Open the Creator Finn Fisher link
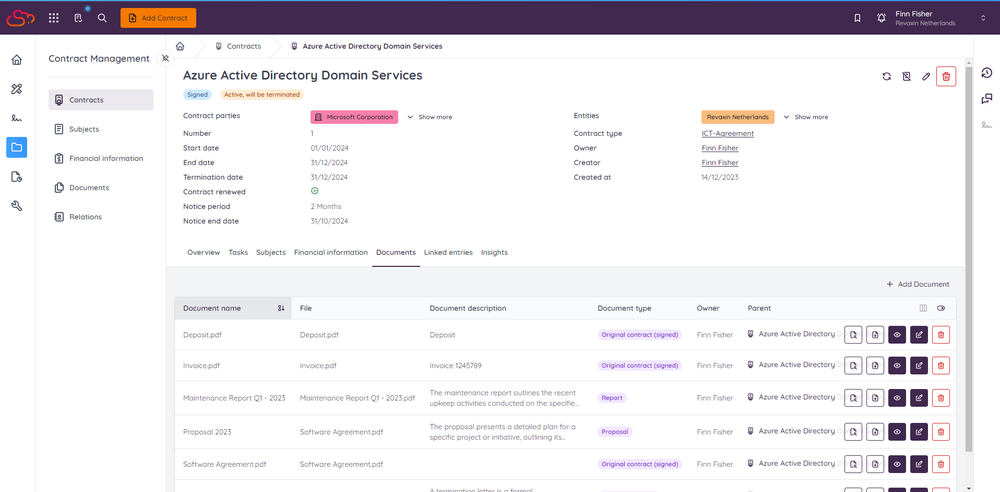Viewport: 1000px width, 492px height. [x=719, y=163]
